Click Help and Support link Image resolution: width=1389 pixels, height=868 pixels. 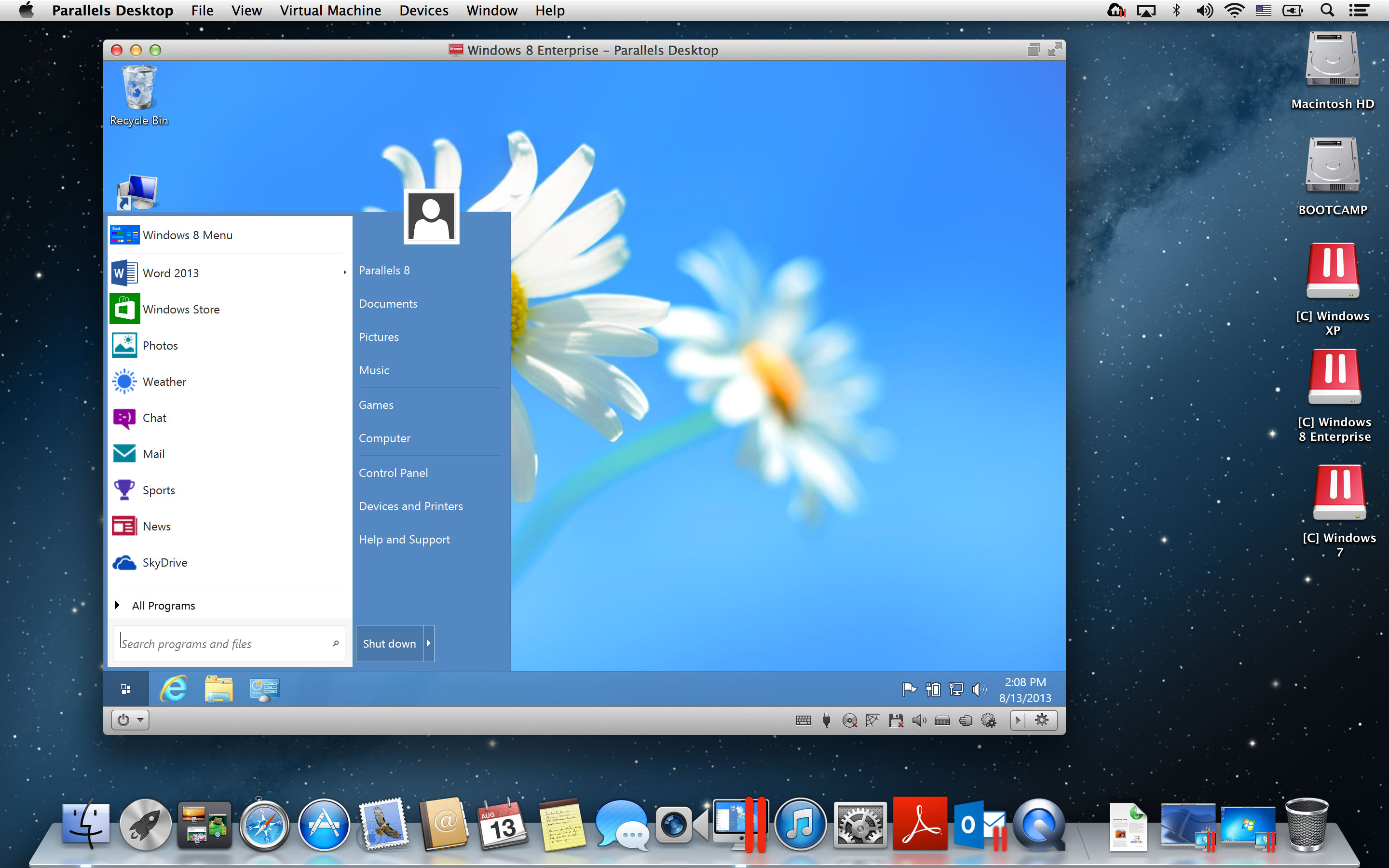(405, 539)
